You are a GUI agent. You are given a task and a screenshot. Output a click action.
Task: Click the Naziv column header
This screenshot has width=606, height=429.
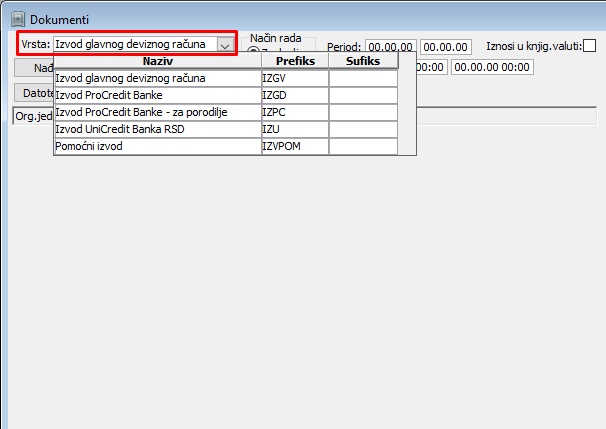click(x=158, y=61)
